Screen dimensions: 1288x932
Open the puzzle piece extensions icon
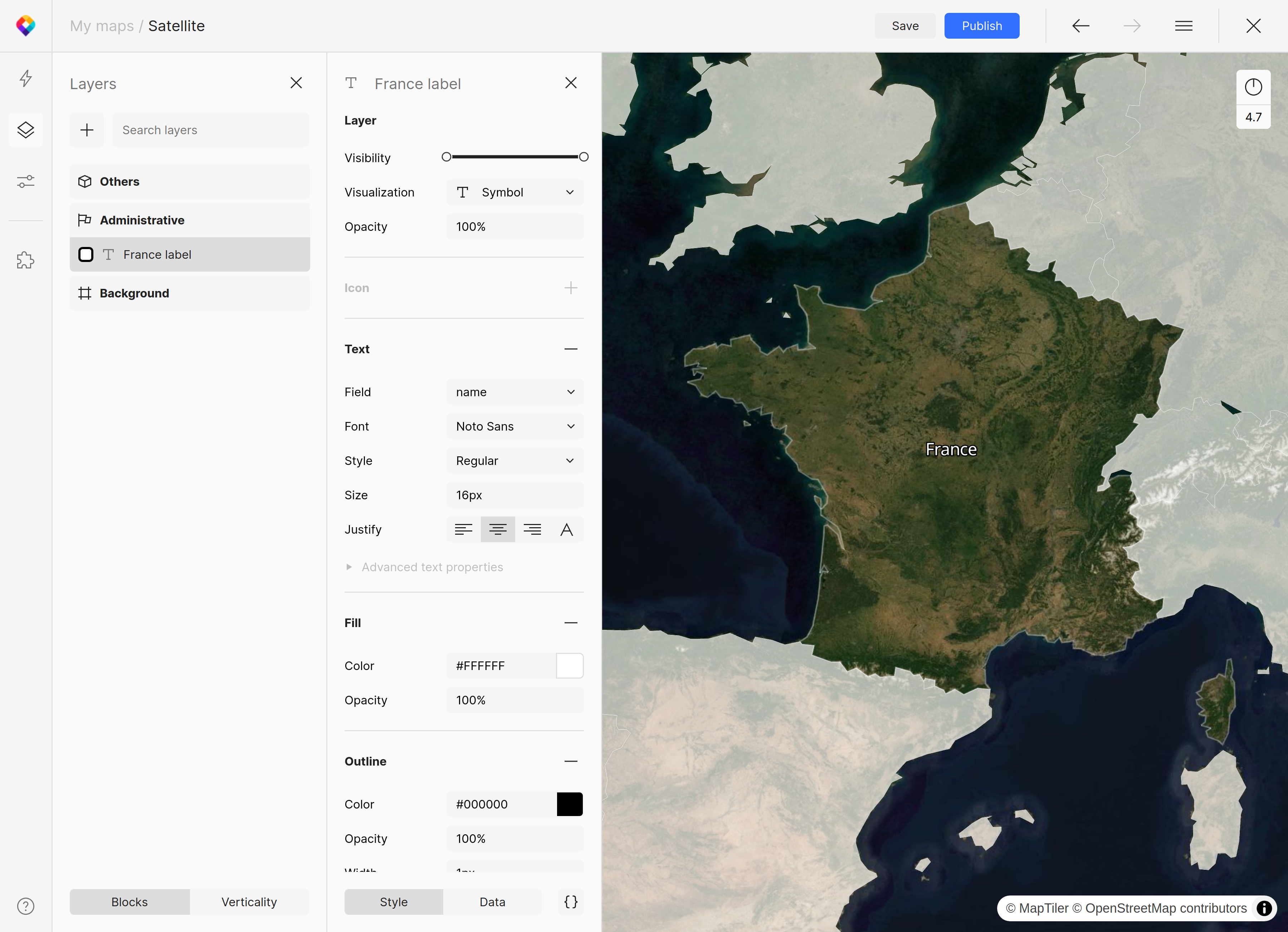(x=25, y=260)
